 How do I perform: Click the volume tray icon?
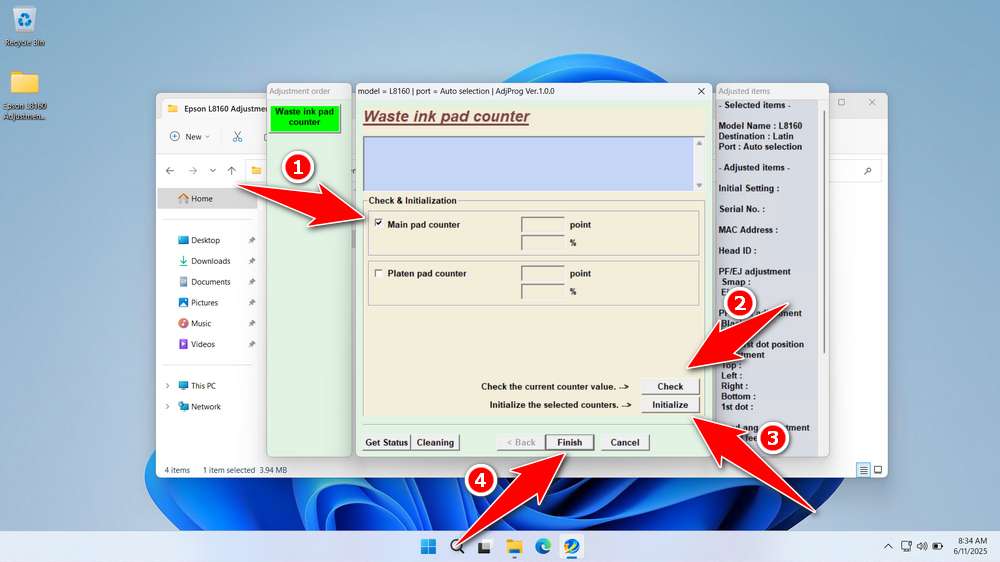[x=922, y=546]
